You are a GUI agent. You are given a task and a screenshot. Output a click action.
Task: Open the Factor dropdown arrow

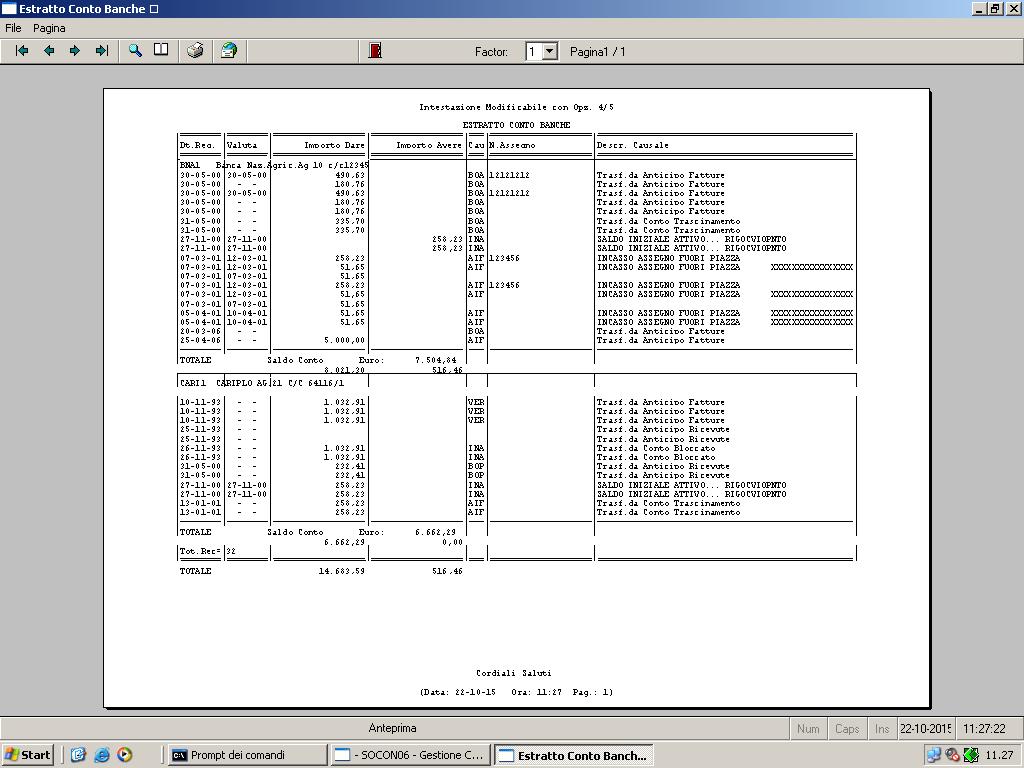click(x=549, y=51)
